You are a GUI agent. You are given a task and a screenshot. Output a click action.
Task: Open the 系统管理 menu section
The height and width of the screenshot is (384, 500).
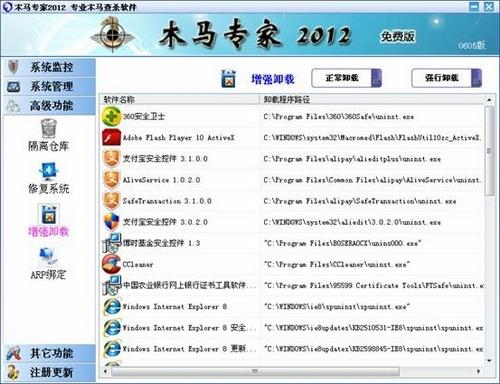tap(50, 87)
